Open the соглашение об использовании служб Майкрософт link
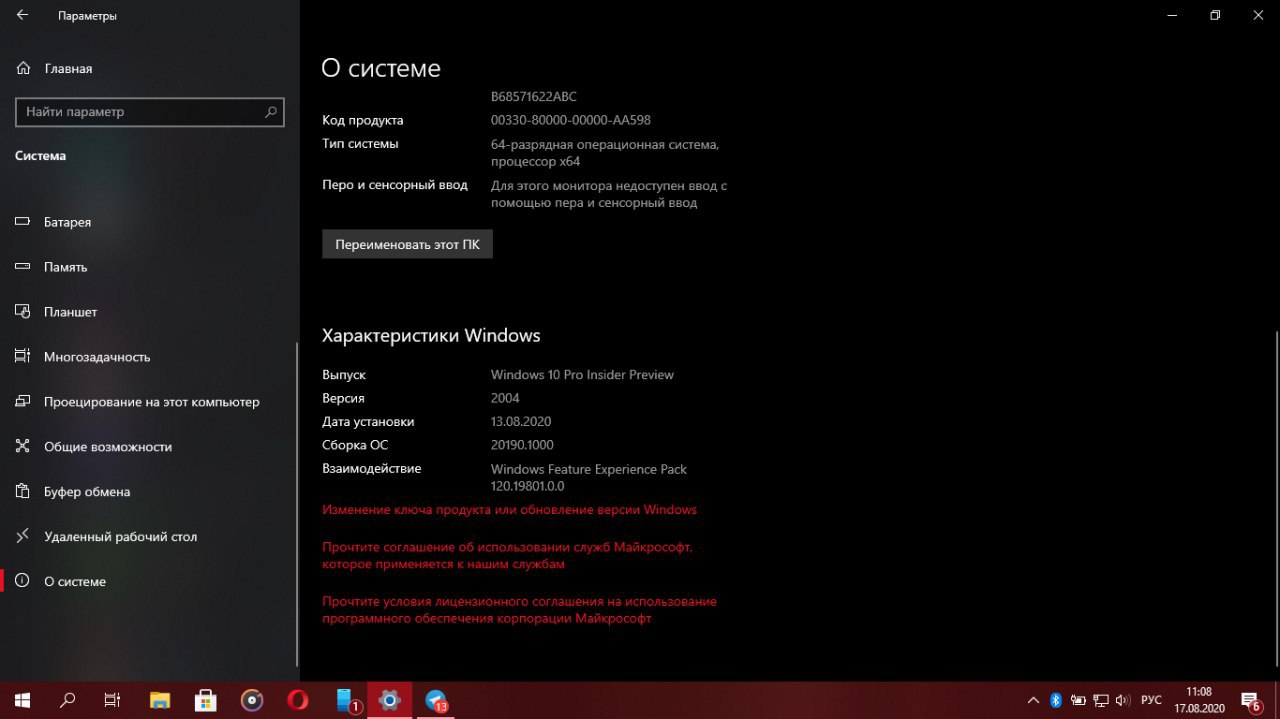The width and height of the screenshot is (1280, 719). pos(507,556)
